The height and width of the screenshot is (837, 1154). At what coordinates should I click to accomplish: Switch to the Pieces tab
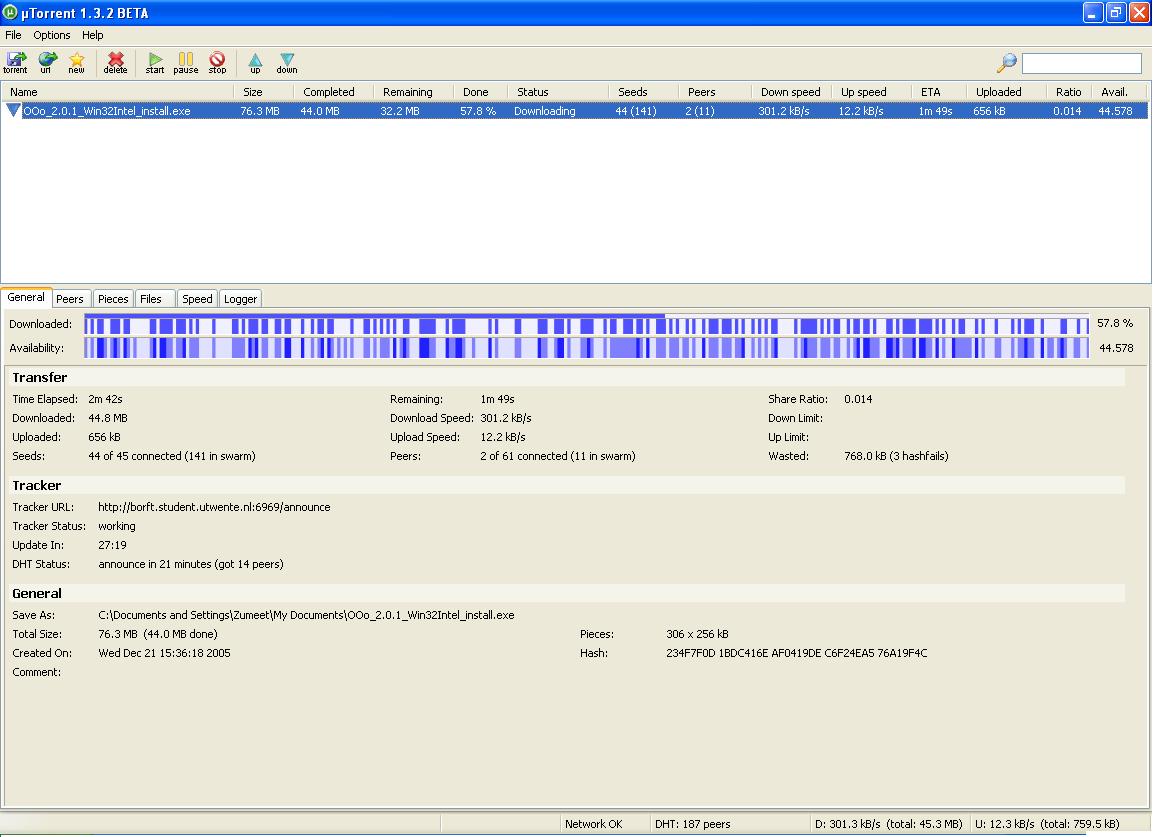pos(113,299)
